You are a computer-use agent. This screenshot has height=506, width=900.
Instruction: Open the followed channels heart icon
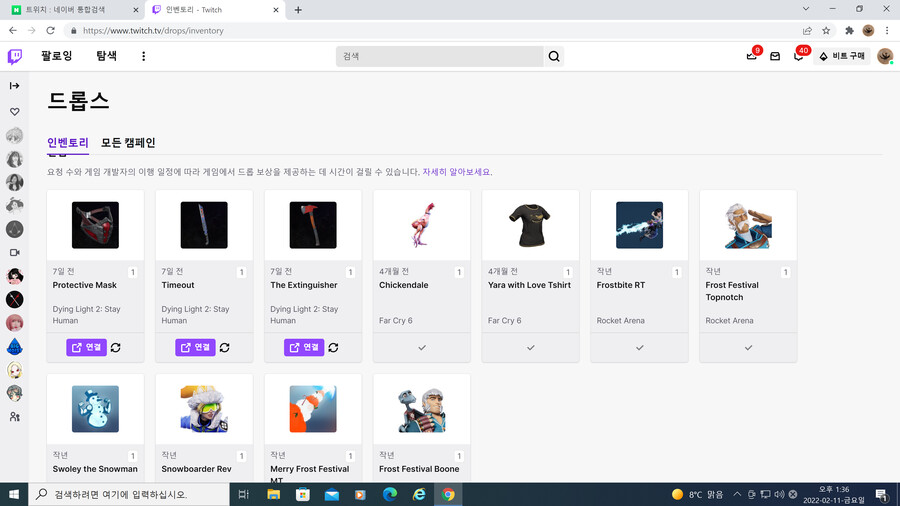15,112
